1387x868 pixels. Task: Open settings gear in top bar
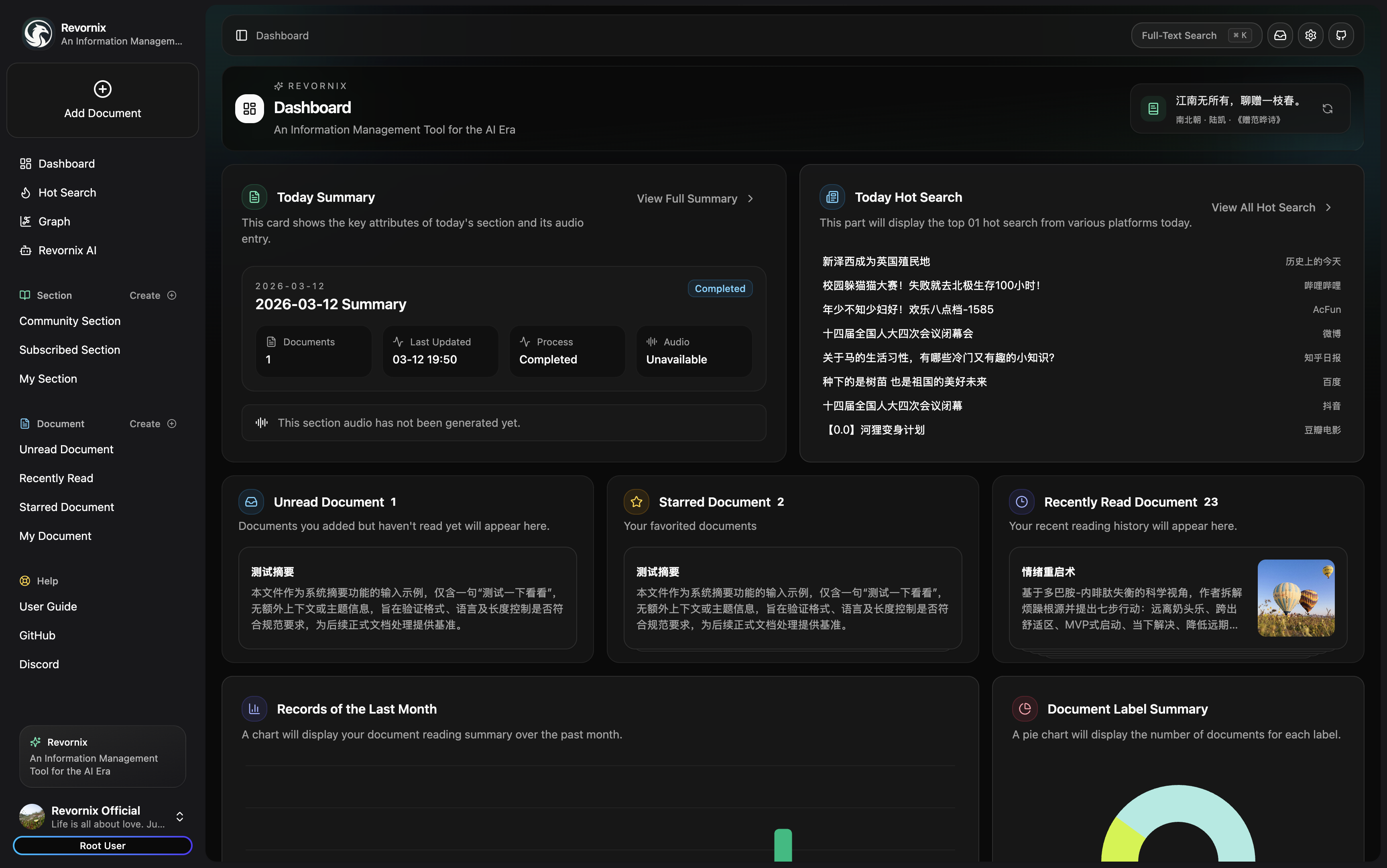click(x=1310, y=36)
